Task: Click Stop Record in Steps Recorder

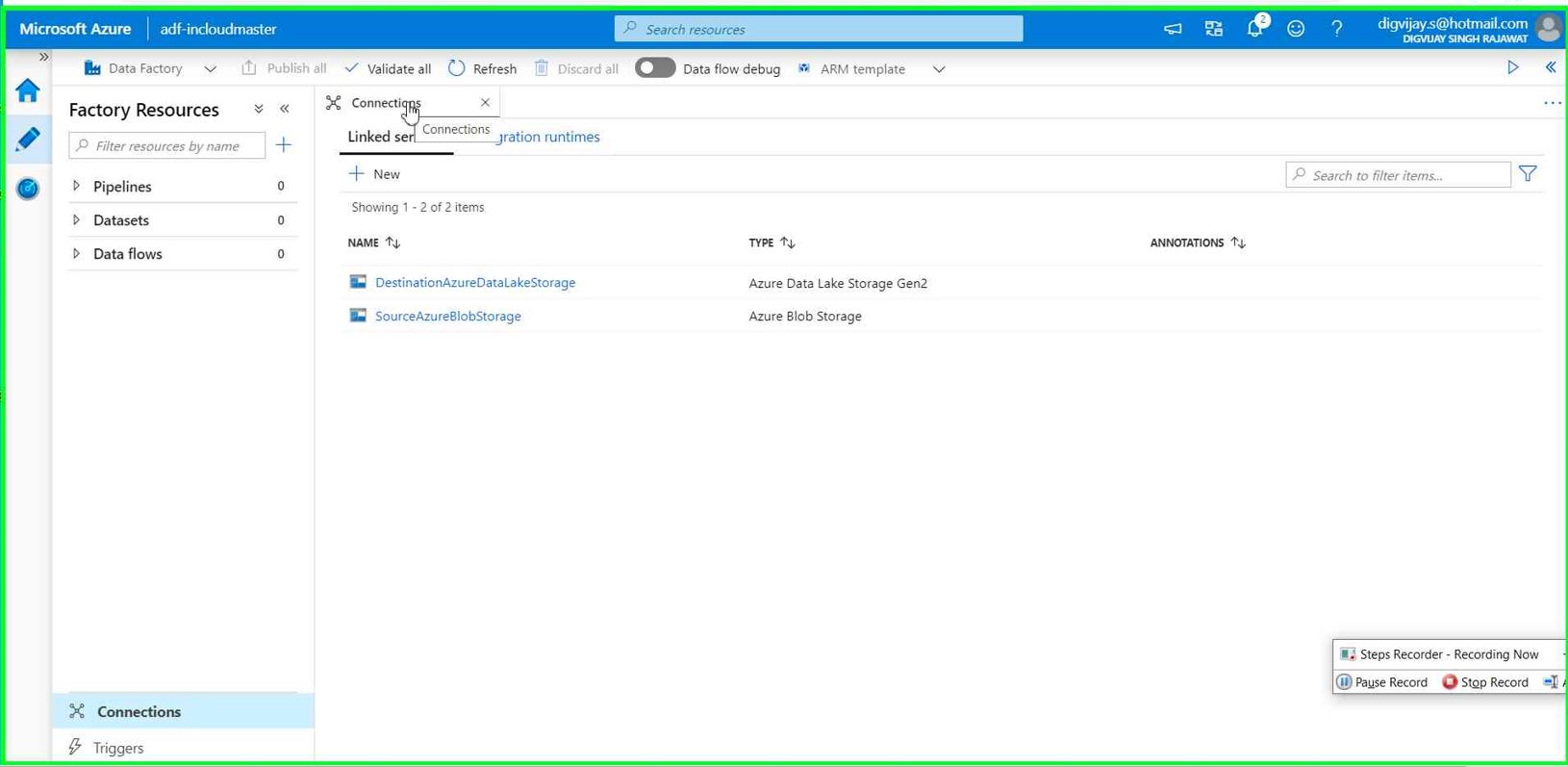Action: coord(1485,682)
